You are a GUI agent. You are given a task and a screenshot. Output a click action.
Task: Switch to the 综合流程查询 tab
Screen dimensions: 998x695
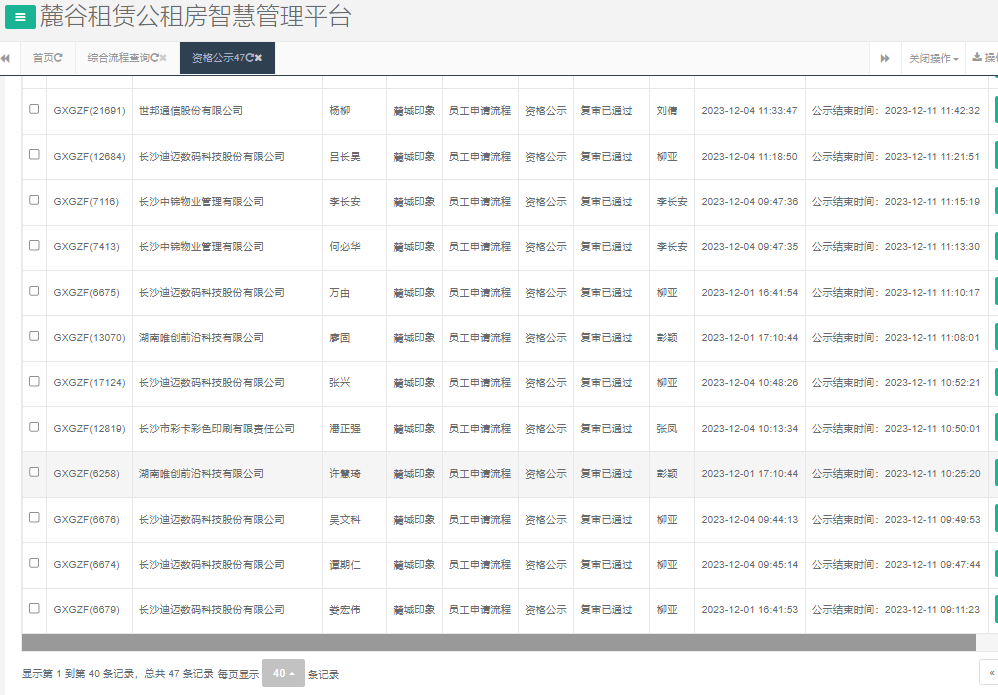point(118,58)
